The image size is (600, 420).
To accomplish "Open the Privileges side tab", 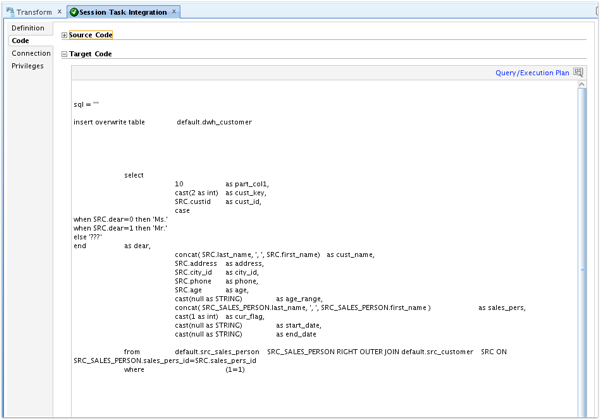I will (28, 66).
